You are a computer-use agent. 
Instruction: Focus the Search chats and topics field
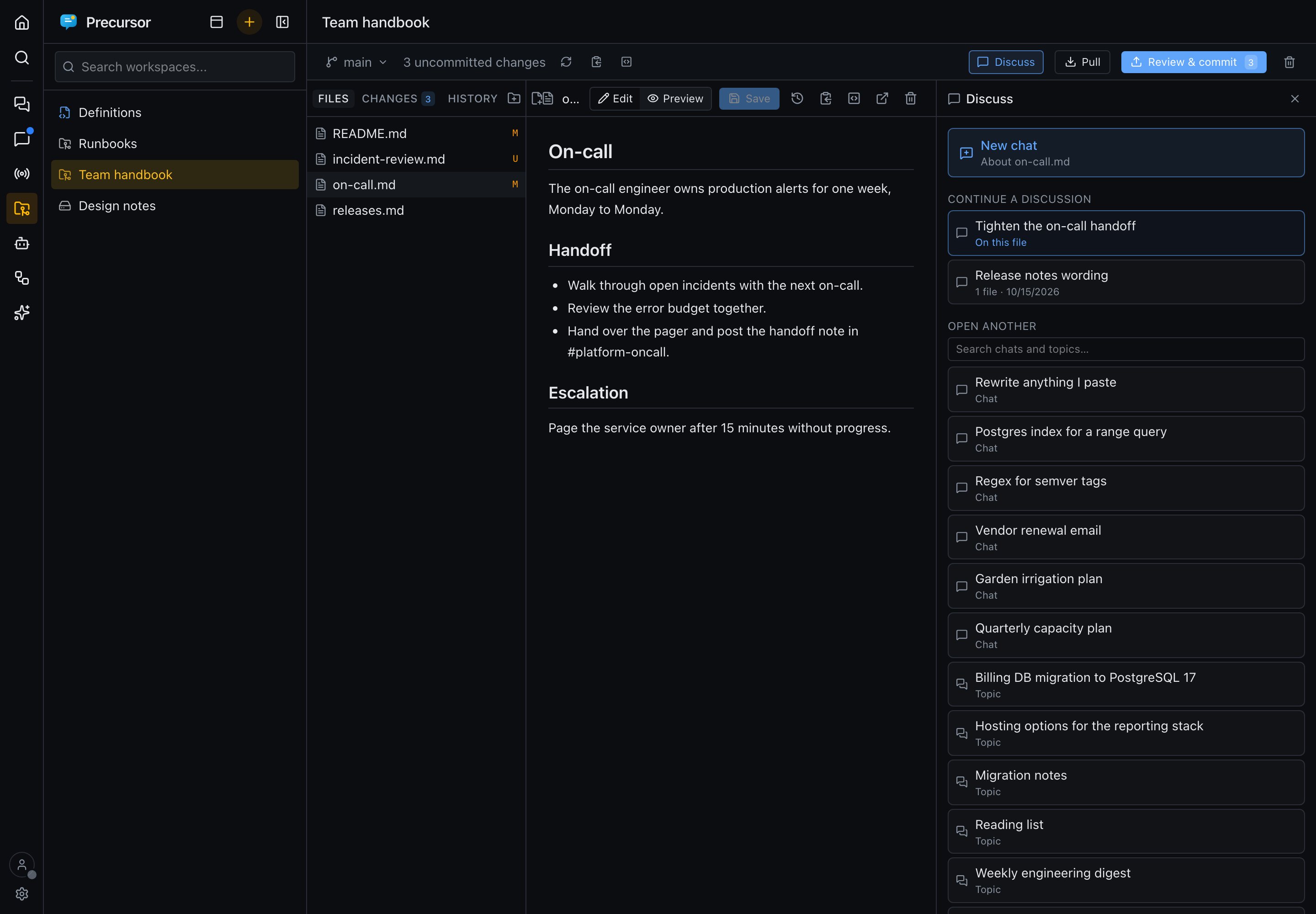[1126, 349]
